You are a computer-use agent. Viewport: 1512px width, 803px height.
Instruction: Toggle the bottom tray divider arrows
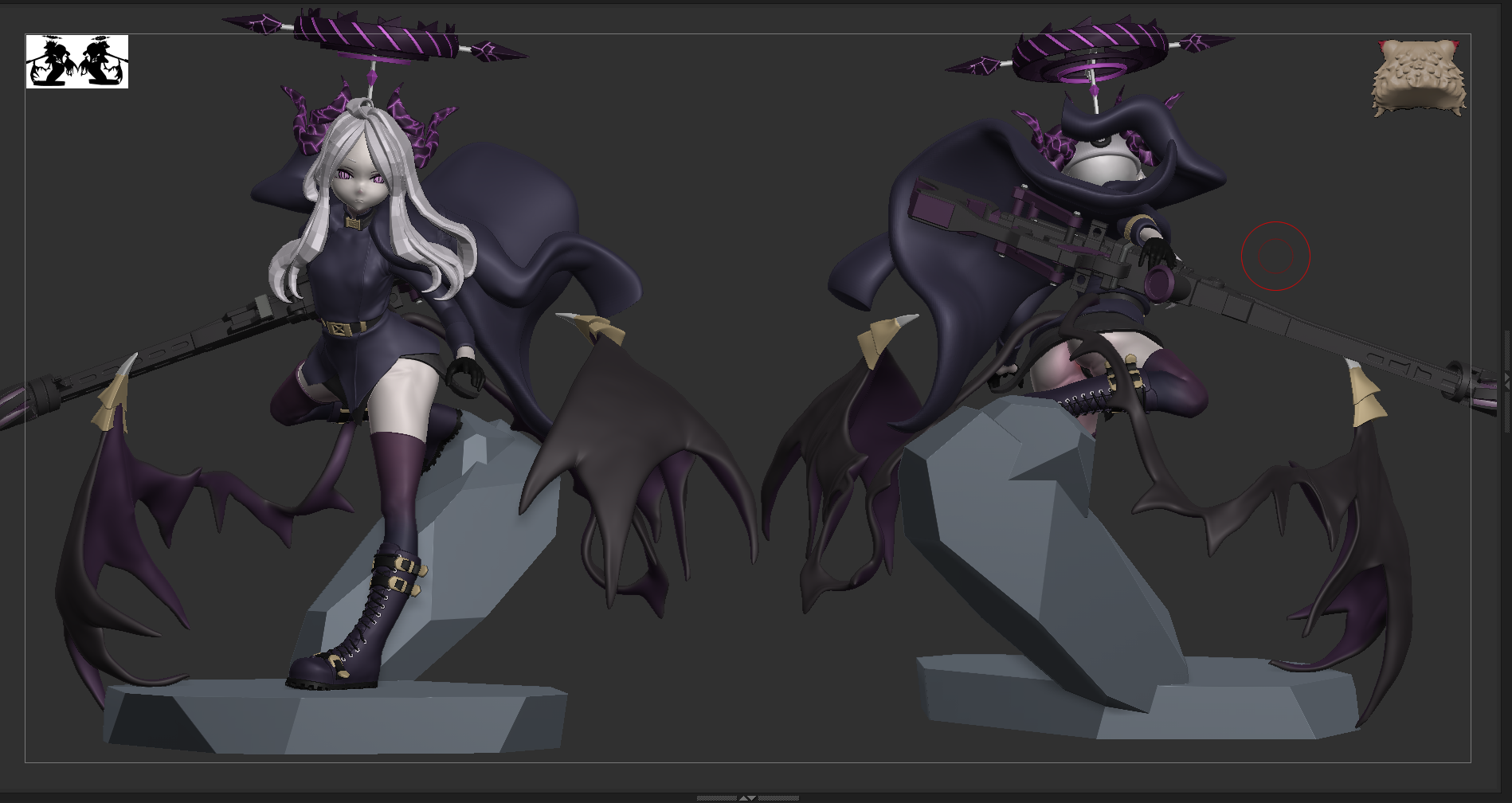pos(747,797)
